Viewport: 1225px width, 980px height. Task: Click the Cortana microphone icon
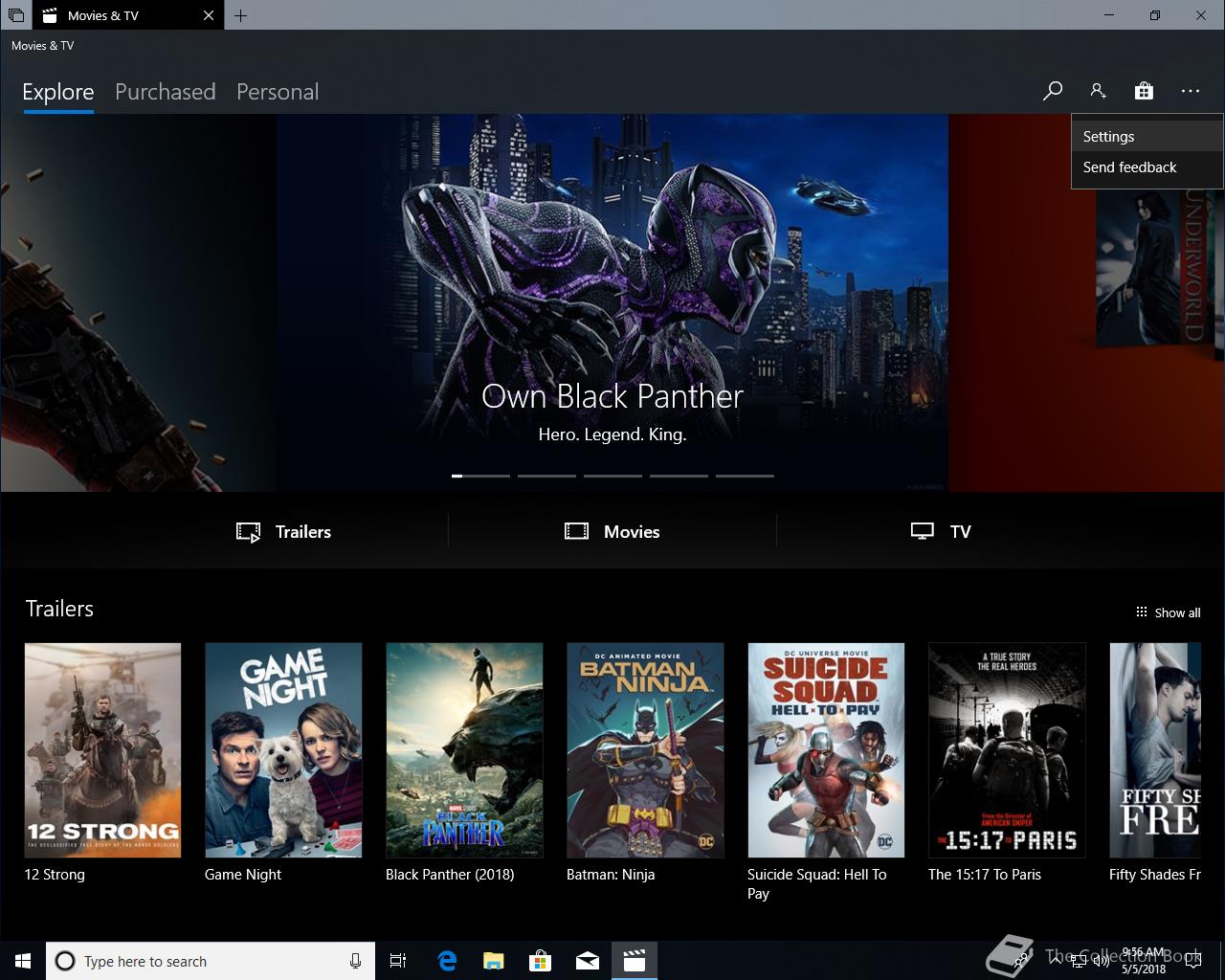click(355, 961)
